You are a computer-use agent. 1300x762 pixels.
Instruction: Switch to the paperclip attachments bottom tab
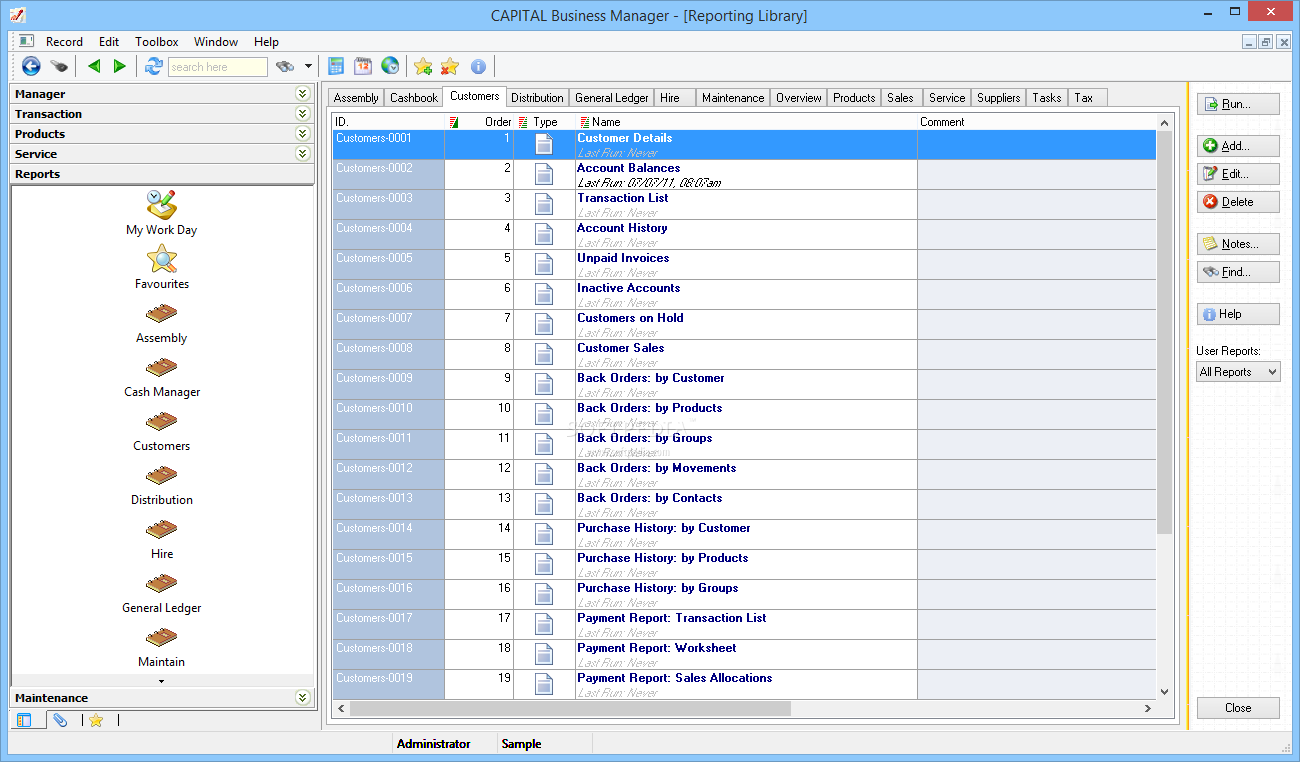click(60, 720)
